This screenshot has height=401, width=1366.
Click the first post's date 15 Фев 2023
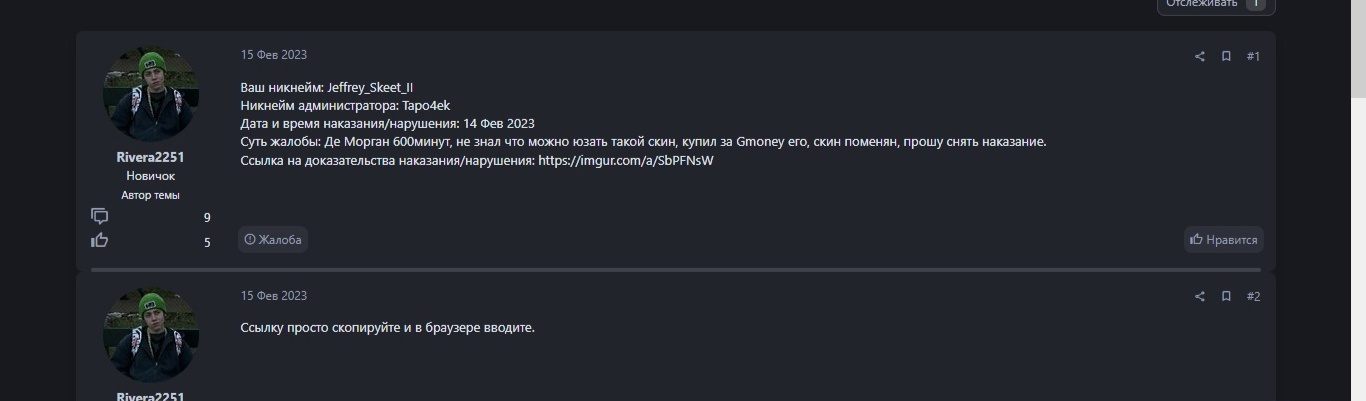(274, 55)
